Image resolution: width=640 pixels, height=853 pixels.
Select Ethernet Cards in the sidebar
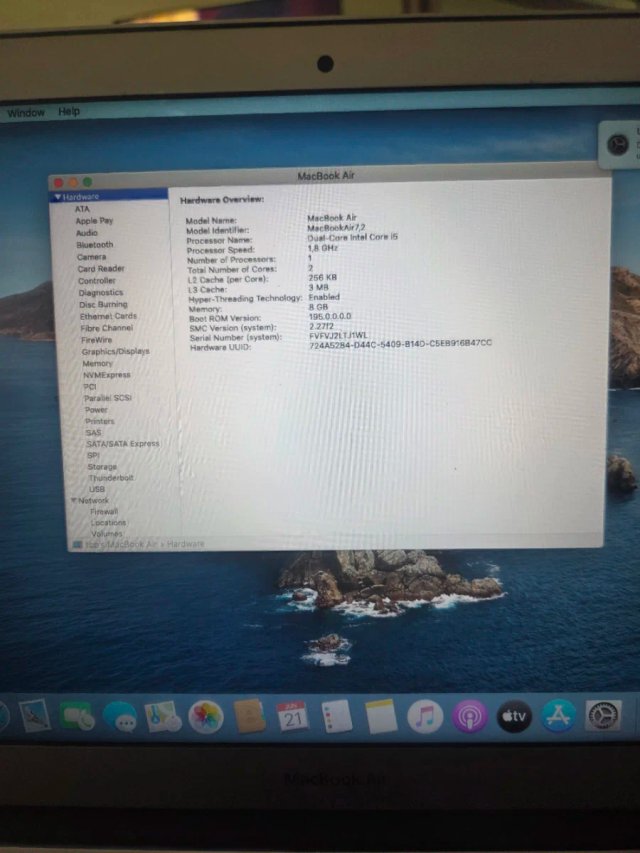(108, 316)
